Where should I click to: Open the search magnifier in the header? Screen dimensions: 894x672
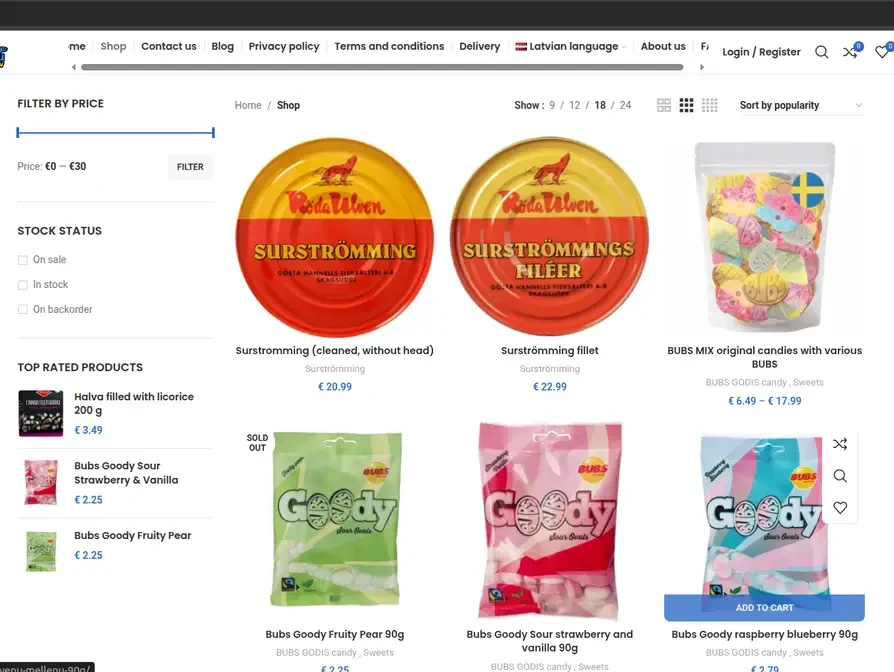[821, 52]
